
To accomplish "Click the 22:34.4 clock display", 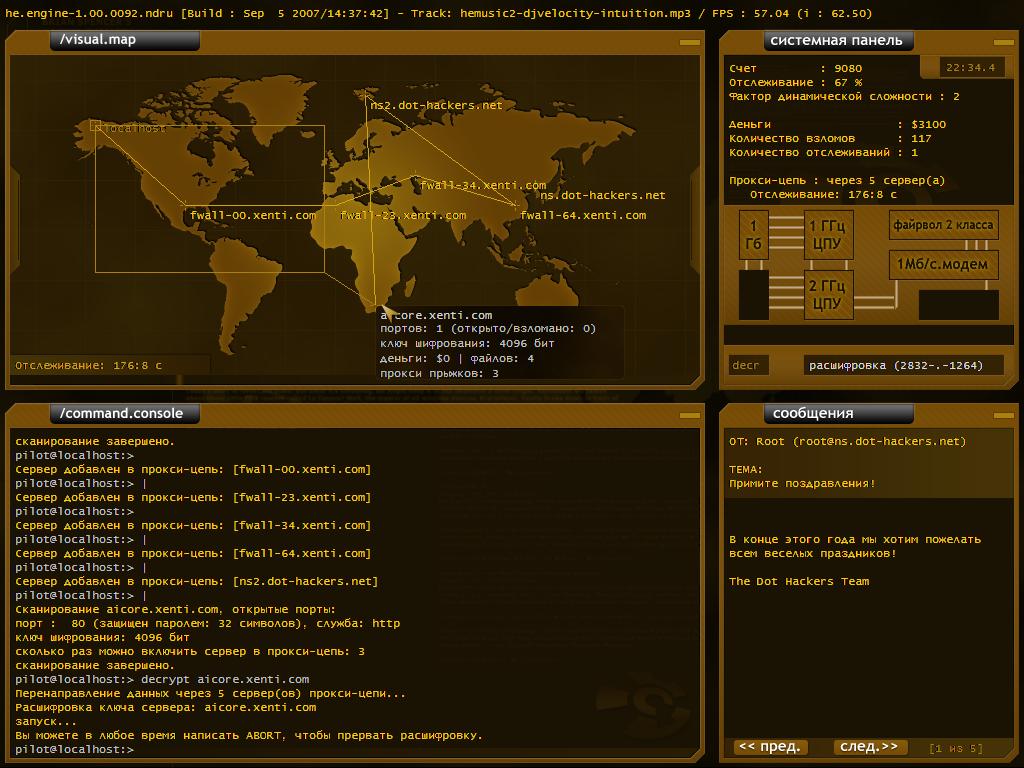I will 970,67.
